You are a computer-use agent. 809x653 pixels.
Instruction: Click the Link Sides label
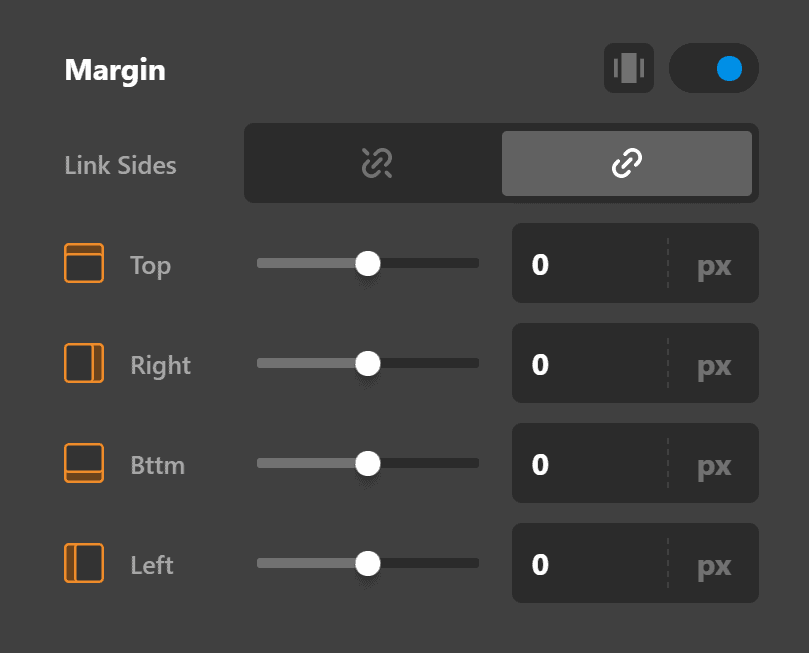(x=119, y=165)
